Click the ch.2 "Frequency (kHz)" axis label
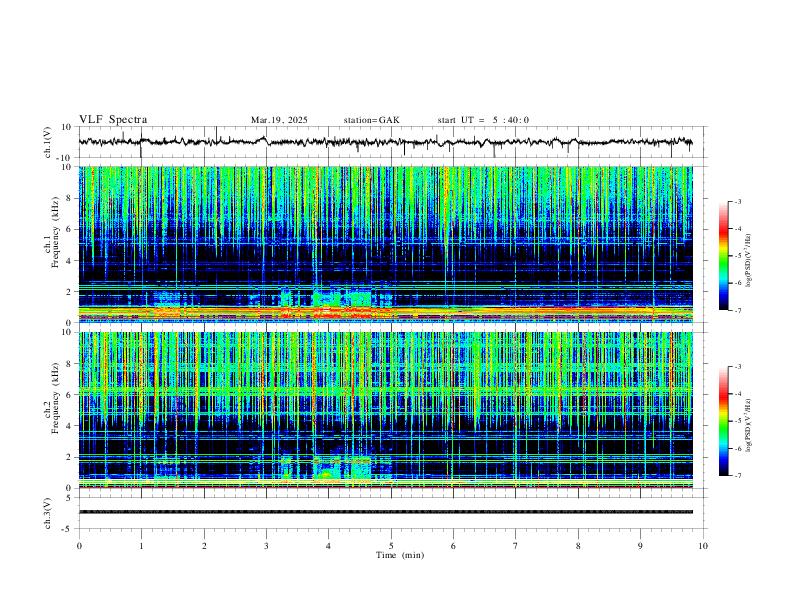The image size is (792, 612). 55,399
